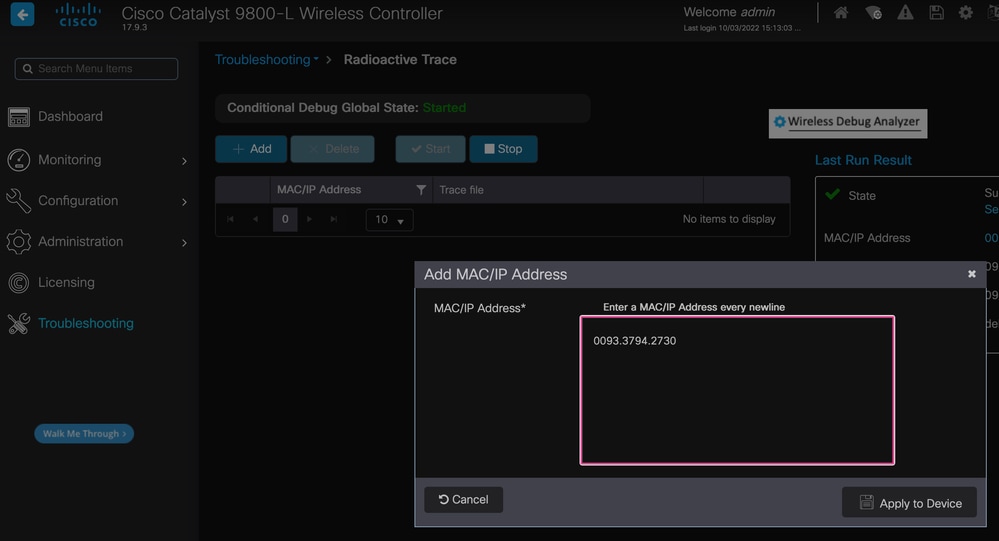Click the Add button
The height and width of the screenshot is (541, 999).
point(251,149)
